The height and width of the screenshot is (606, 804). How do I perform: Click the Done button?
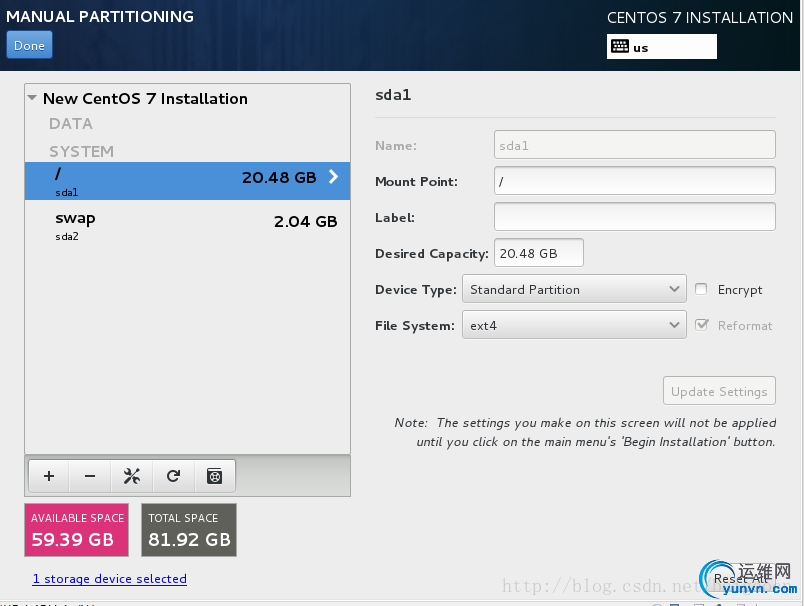point(29,45)
